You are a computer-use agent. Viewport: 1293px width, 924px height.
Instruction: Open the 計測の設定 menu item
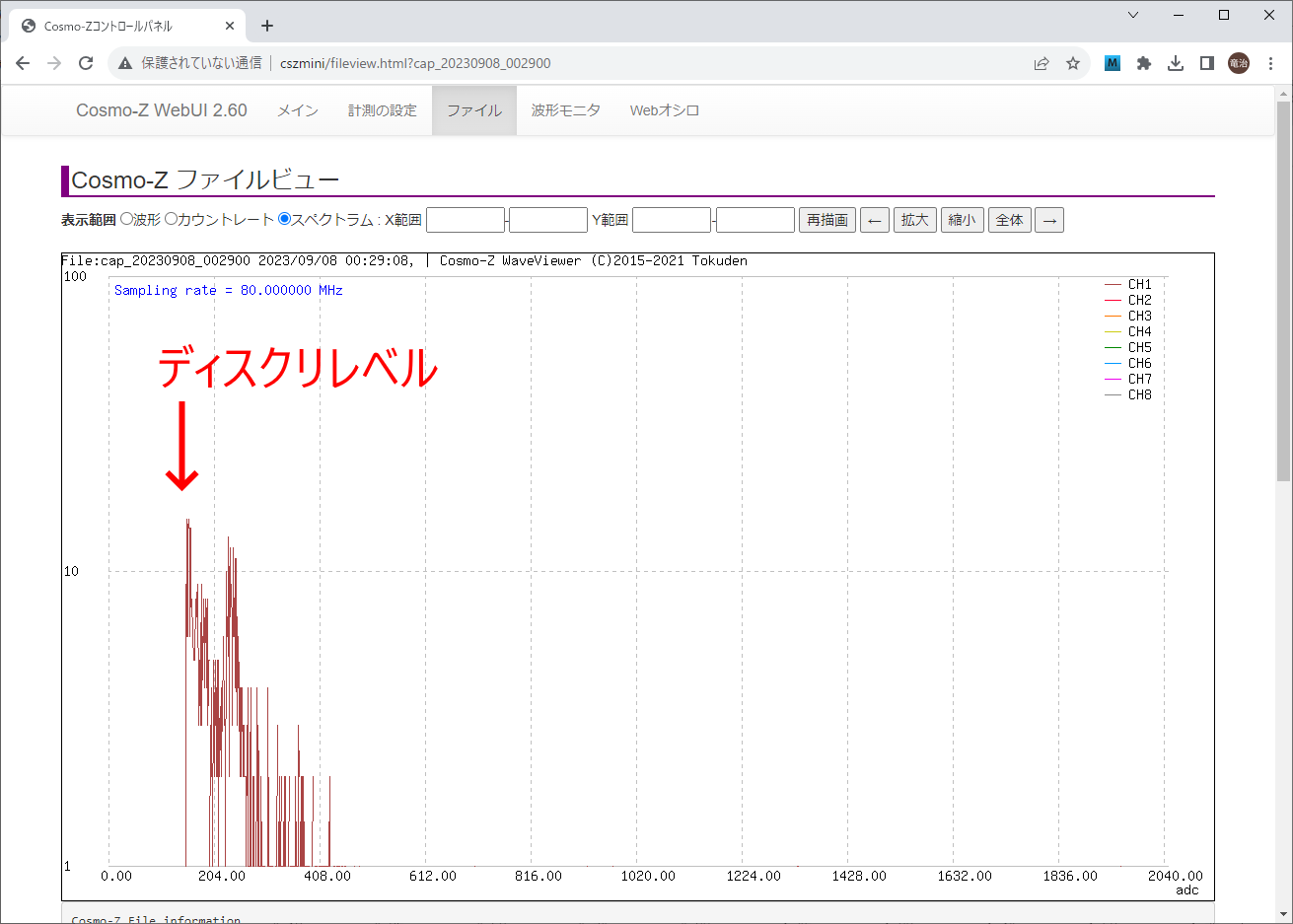383,110
